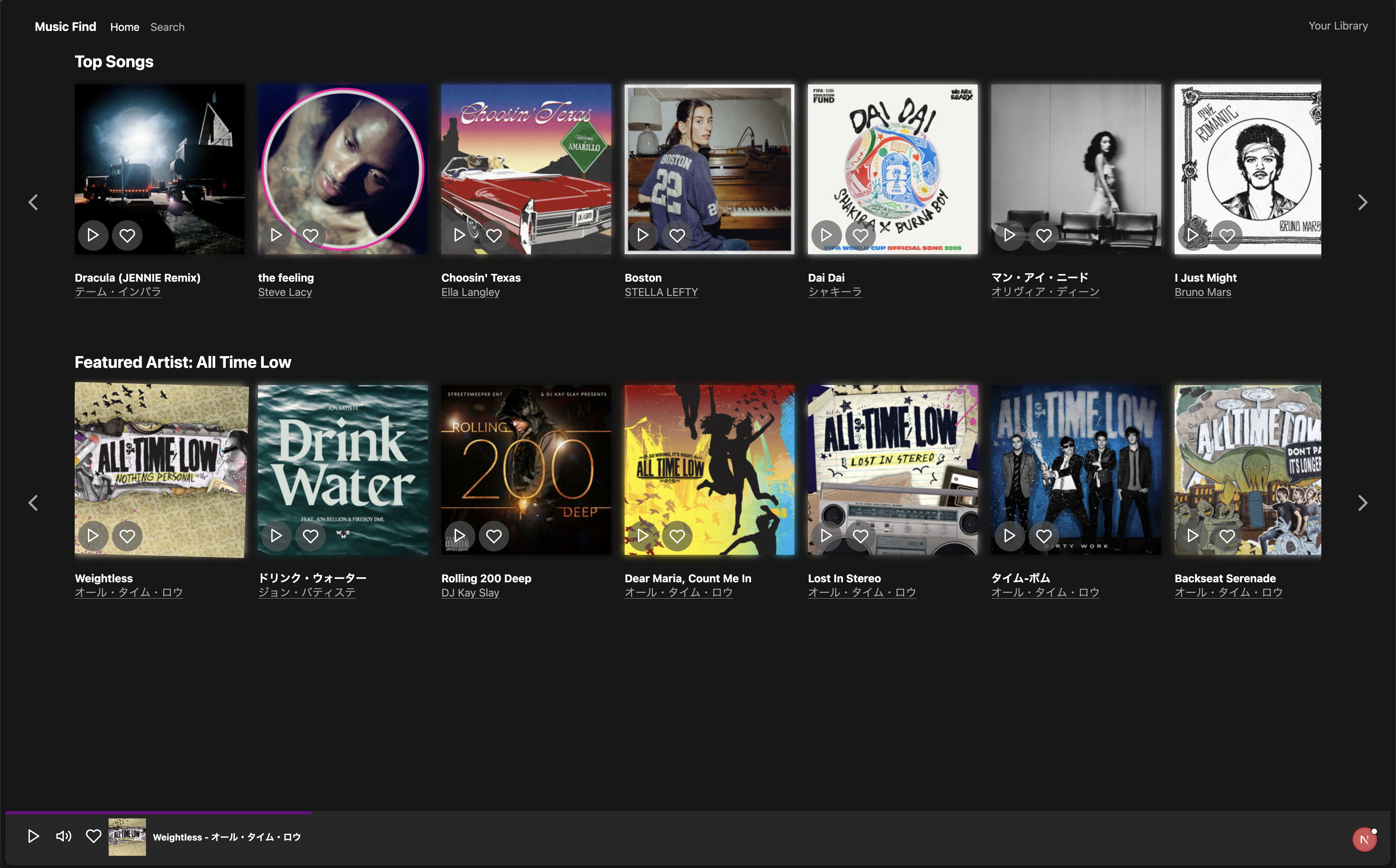Show previous Top Songs with left chevron
This screenshot has width=1396, height=868.
[33, 202]
